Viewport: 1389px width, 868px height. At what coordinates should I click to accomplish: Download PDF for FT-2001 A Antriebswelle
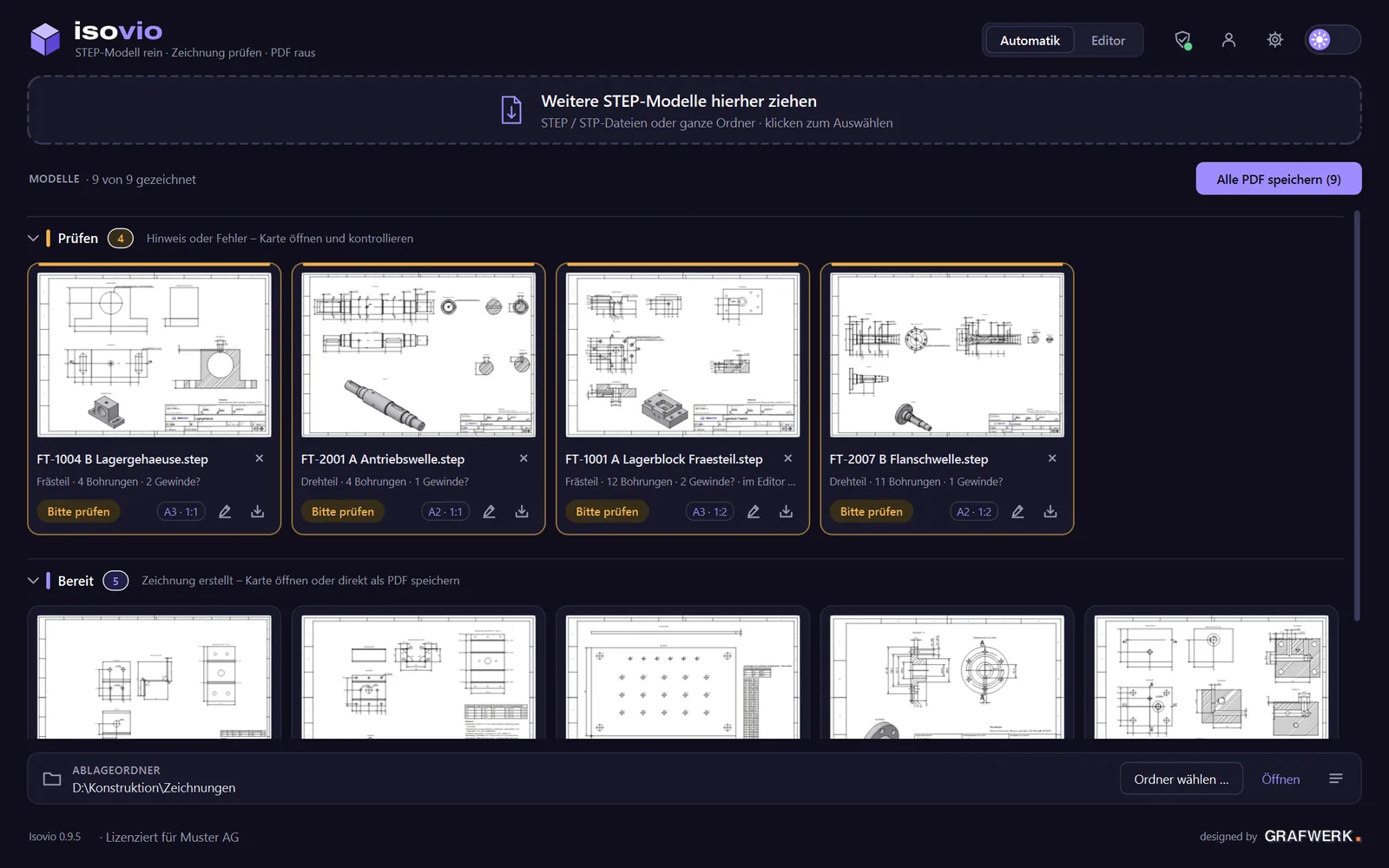[x=522, y=512]
